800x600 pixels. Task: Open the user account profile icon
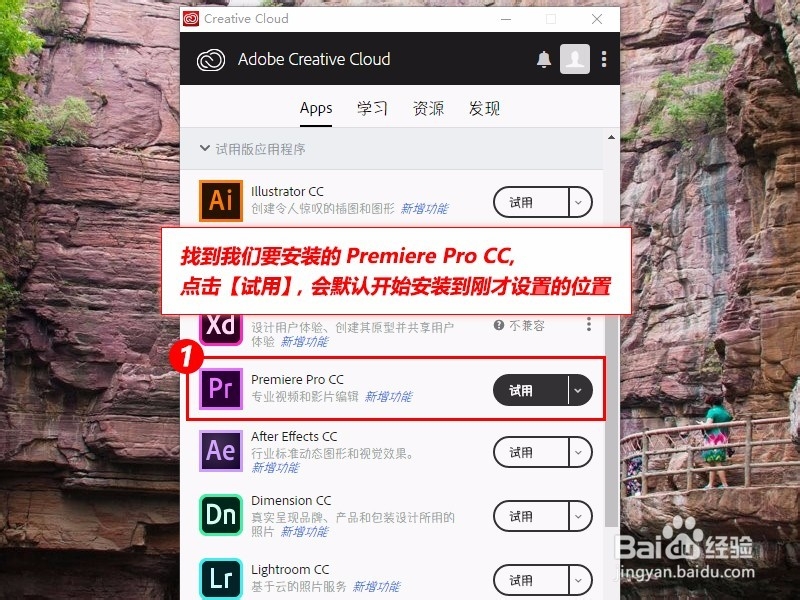click(x=575, y=59)
